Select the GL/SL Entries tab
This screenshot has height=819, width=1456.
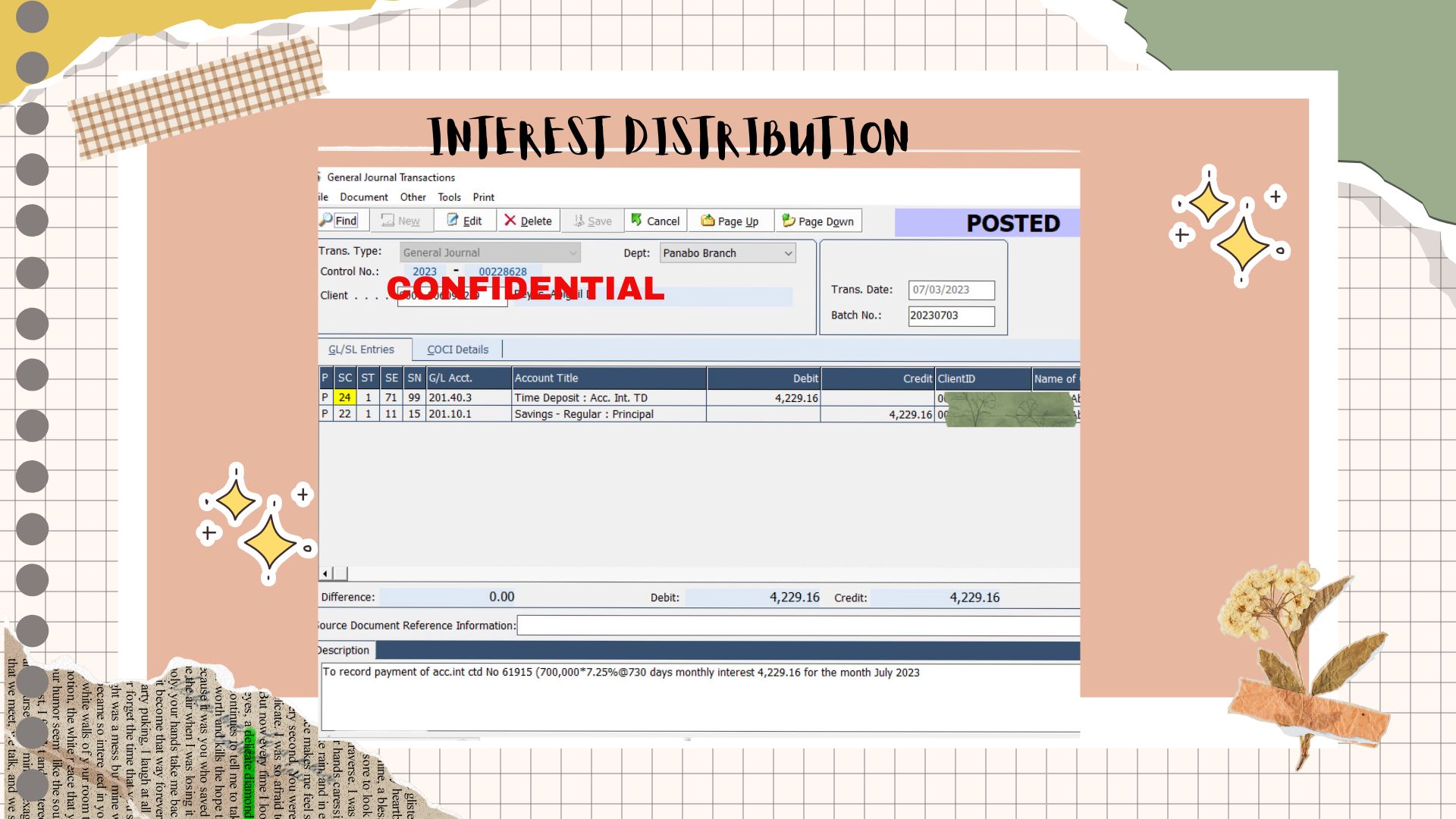coord(361,350)
